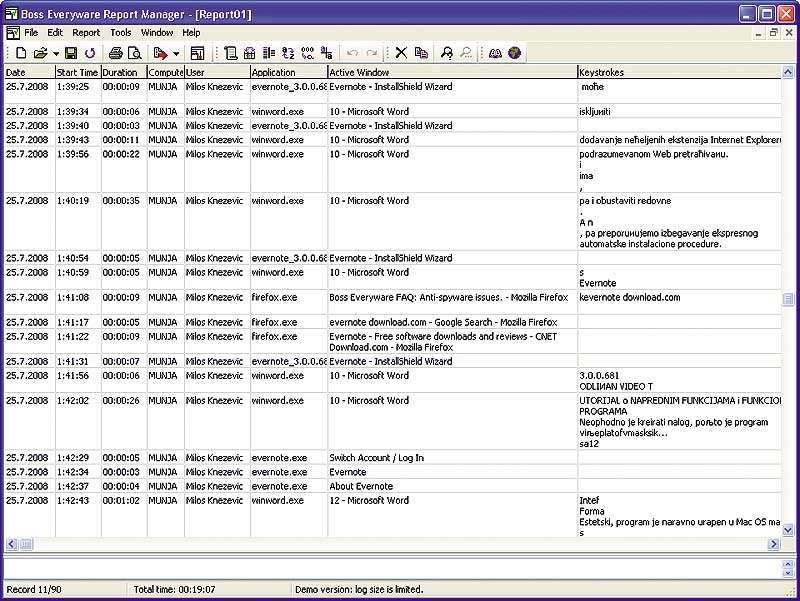Expand the dropdown arrow next to open folder
This screenshot has height=601, width=800.
click(x=56, y=53)
